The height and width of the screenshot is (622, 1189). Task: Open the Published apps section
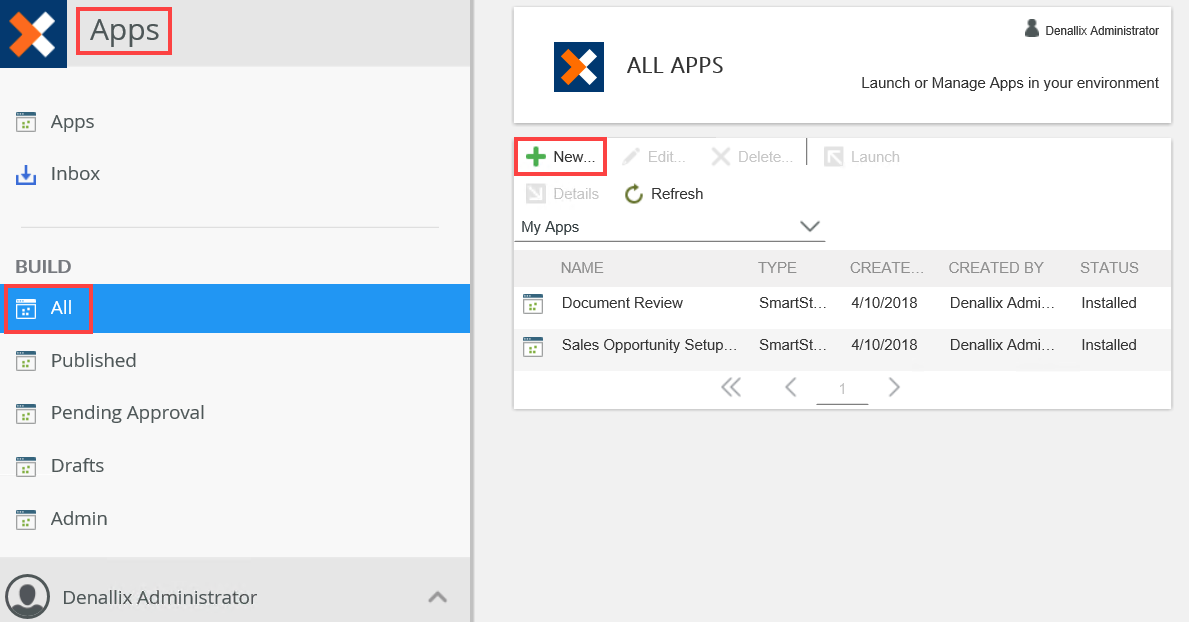coord(93,361)
